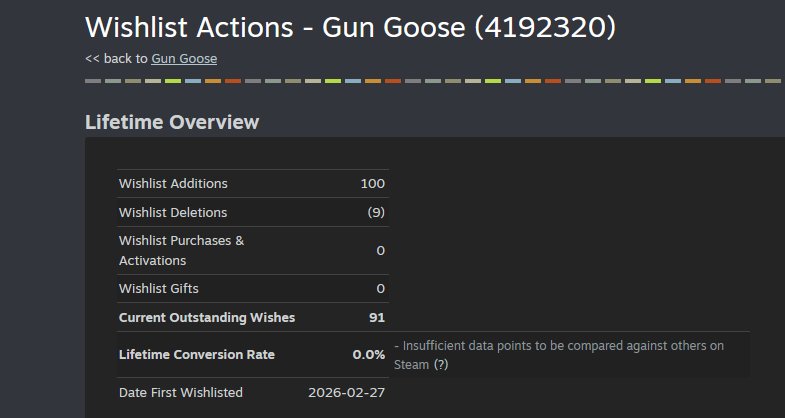Click the Wishlist Gifts label

pos(159,288)
